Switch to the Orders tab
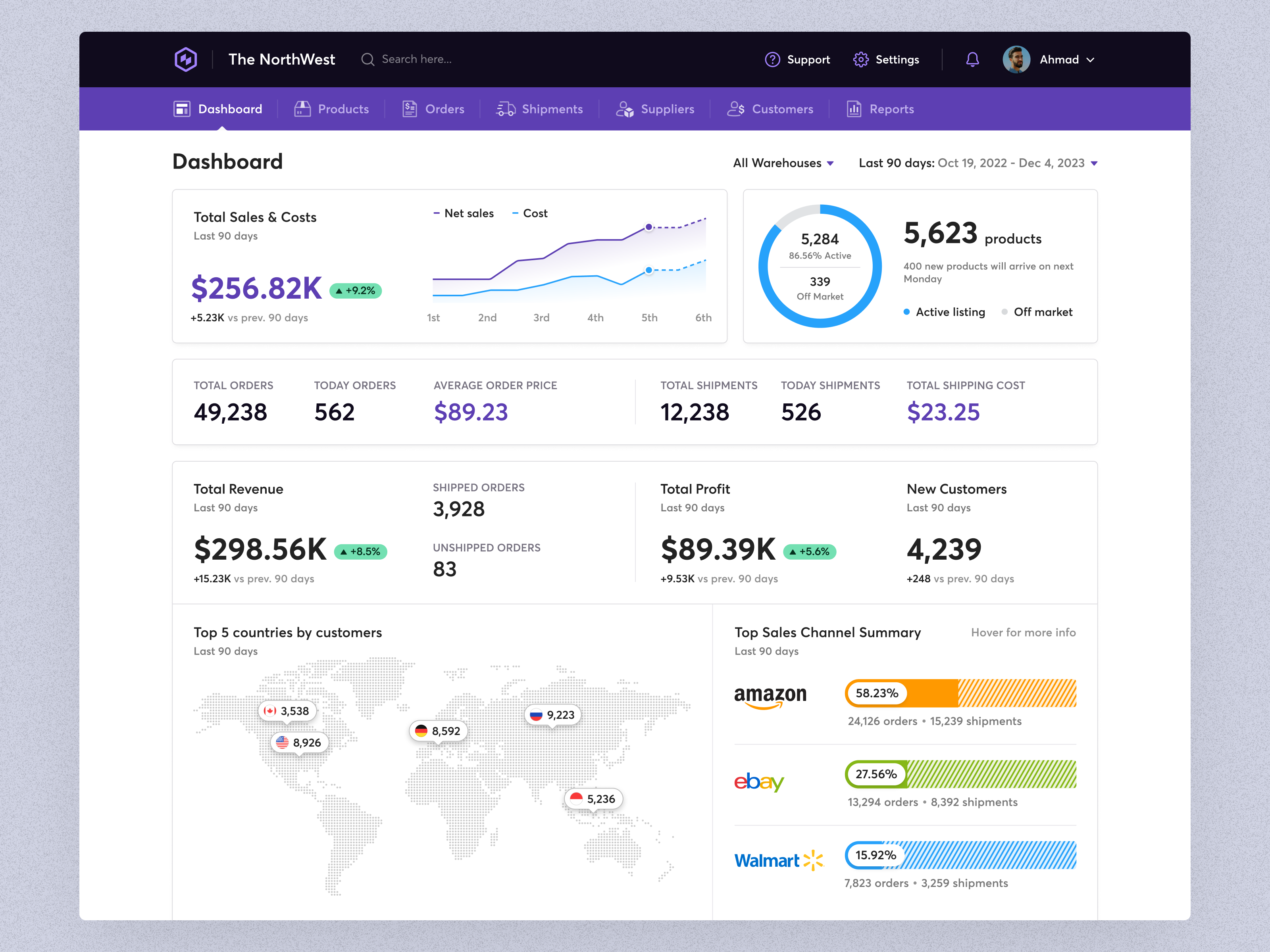Viewport: 1270px width, 952px height. pos(433,108)
